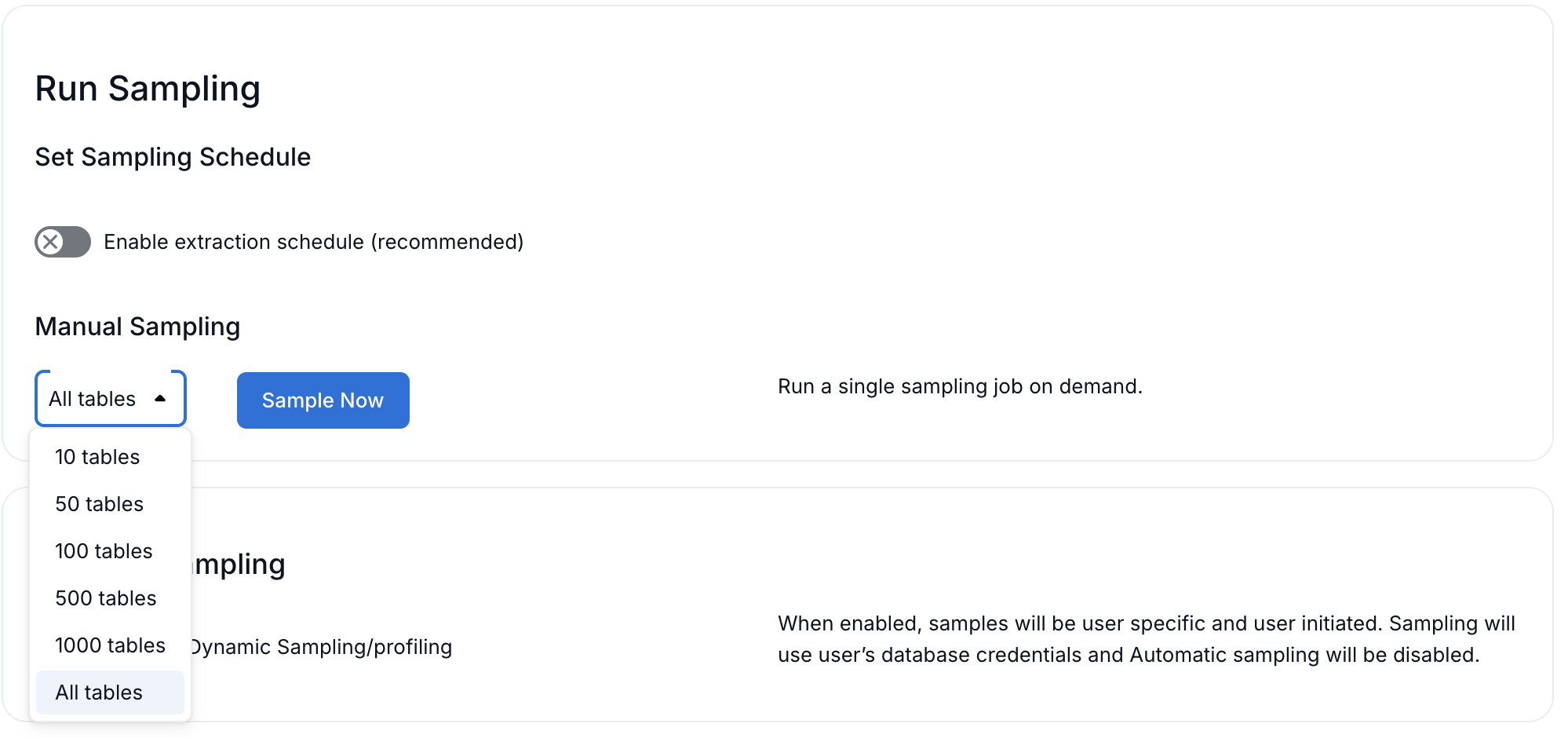Choose 50 tables from the list
Screen dimensions: 1568x738
(100, 504)
